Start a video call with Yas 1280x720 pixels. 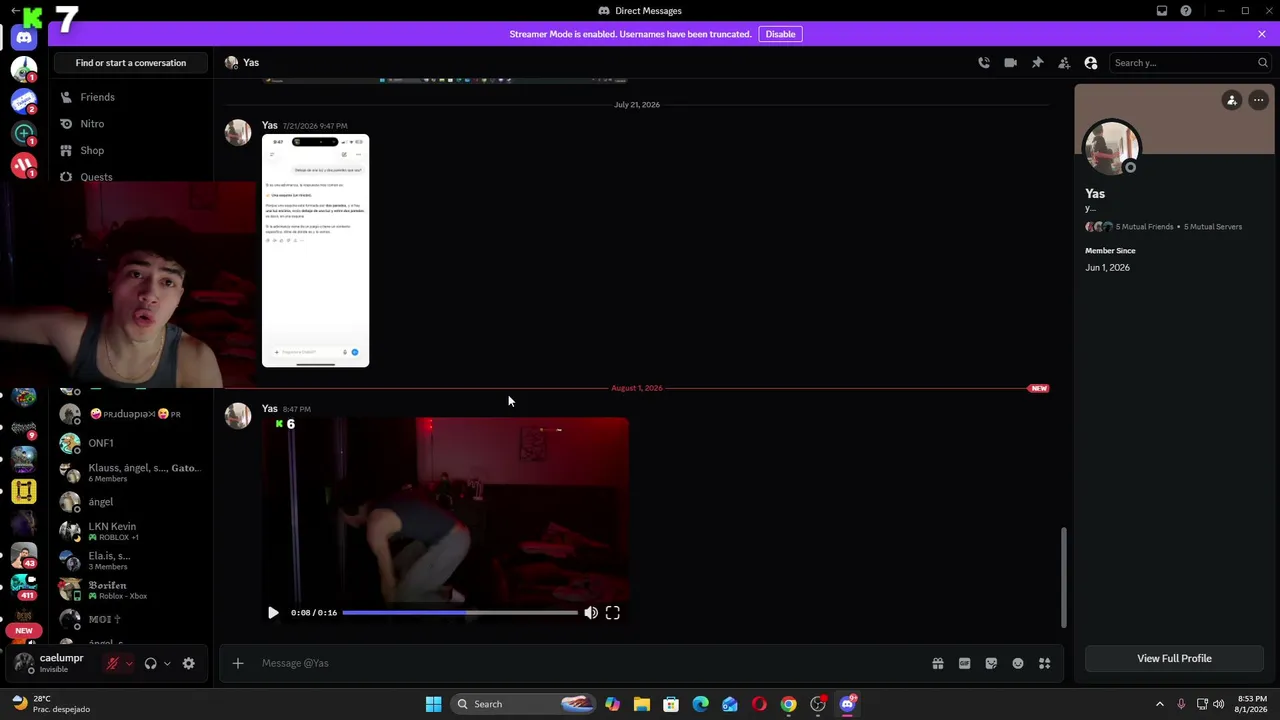point(1011,63)
